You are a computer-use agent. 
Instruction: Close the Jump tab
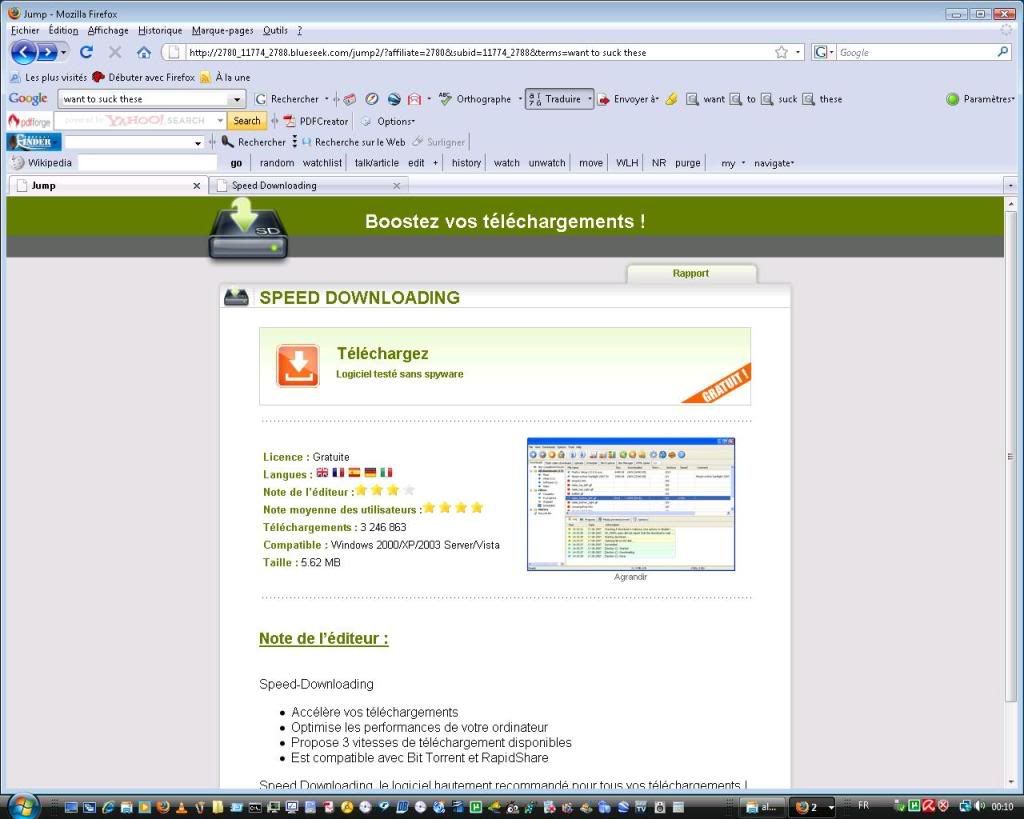click(197, 185)
